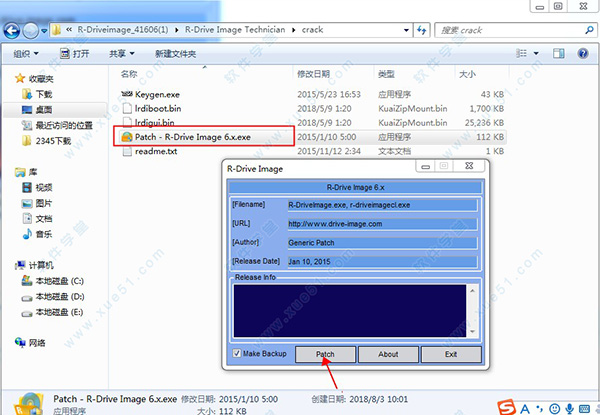Image resolution: width=600 pixels, height=415 pixels.
Task: Sort by 修改日期 column header
Action: coord(313,74)
